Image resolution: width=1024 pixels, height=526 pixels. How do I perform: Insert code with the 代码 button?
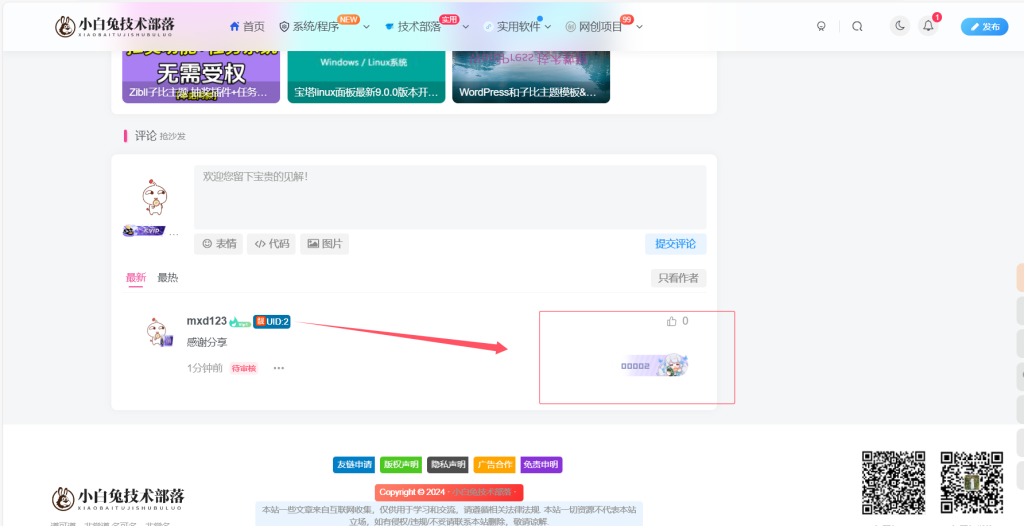(x=271, y=244)
